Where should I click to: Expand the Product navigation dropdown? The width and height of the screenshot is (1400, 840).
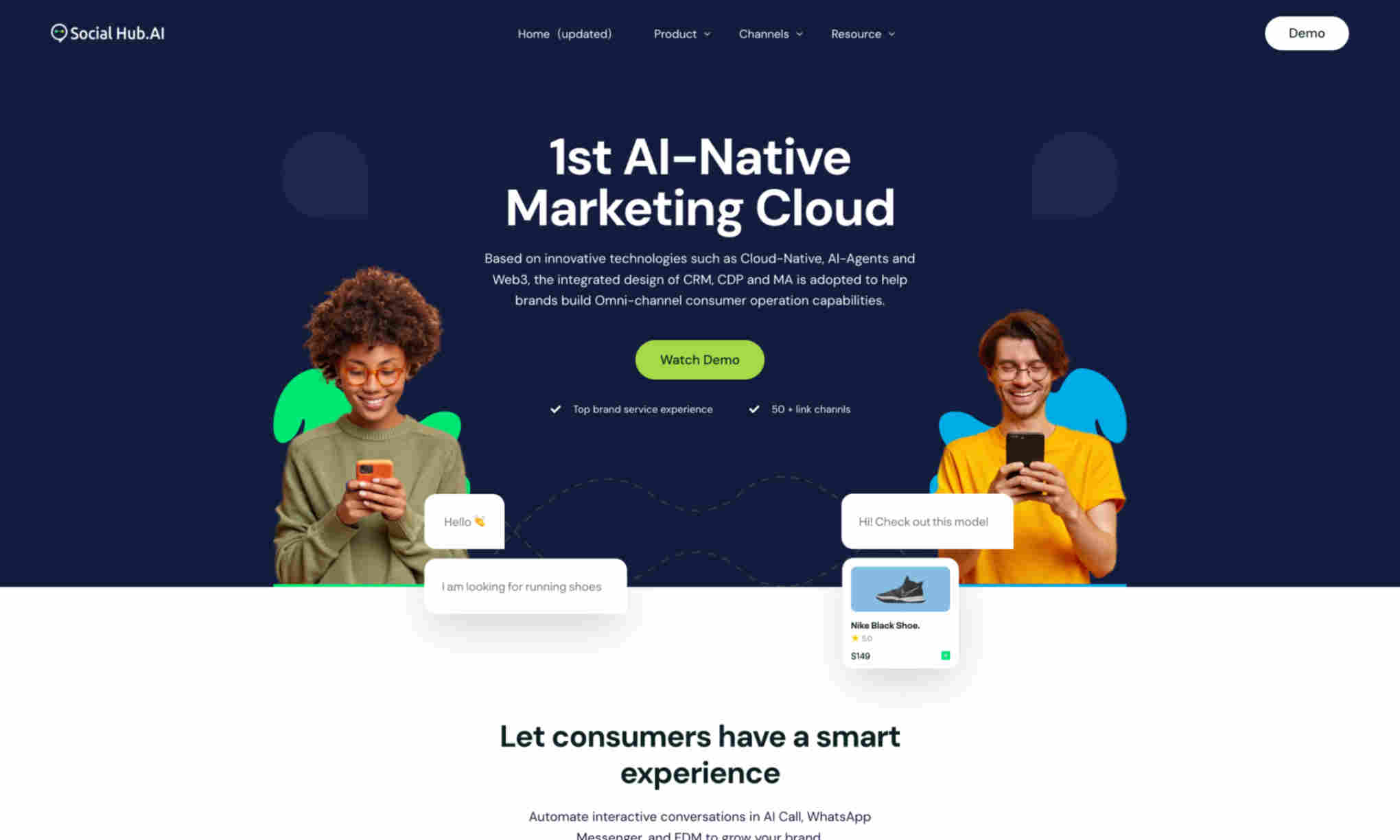point(681,33)
